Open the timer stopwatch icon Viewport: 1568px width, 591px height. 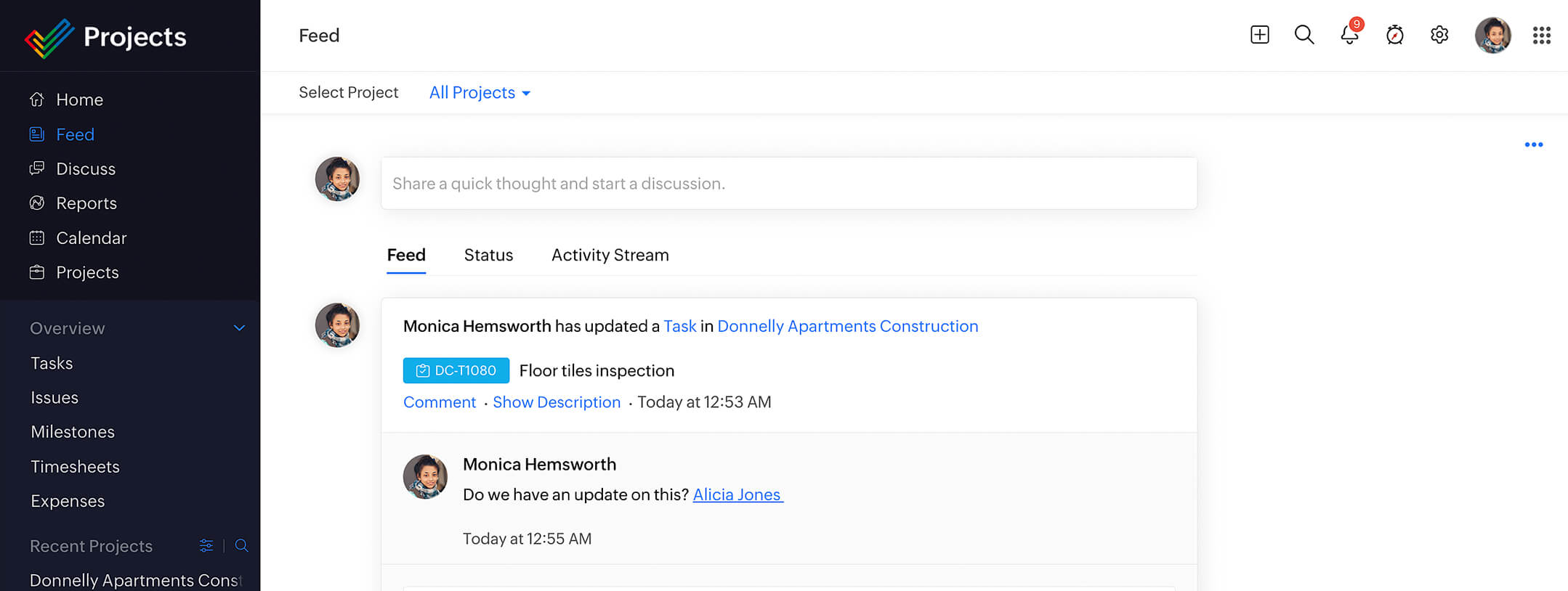[1394, 35]
